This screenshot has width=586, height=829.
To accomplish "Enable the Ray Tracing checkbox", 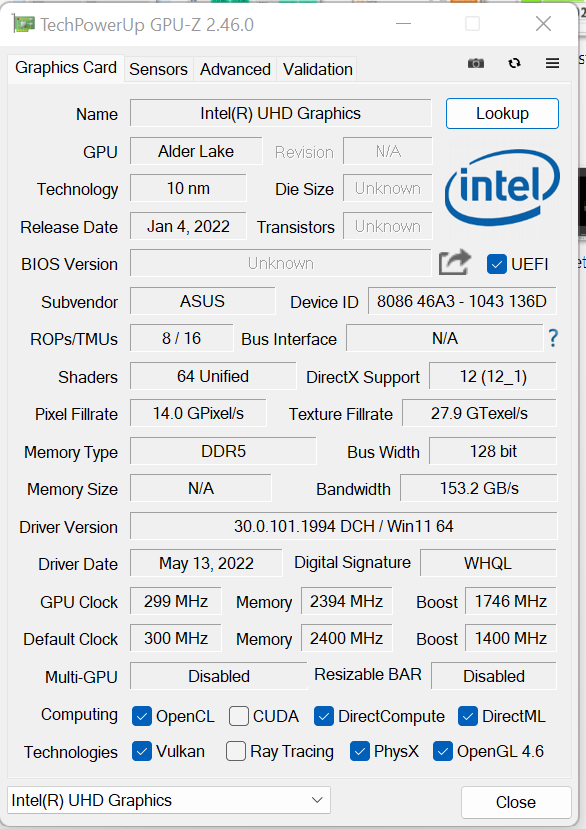I will pyautogui.click(x=236, y=751).
